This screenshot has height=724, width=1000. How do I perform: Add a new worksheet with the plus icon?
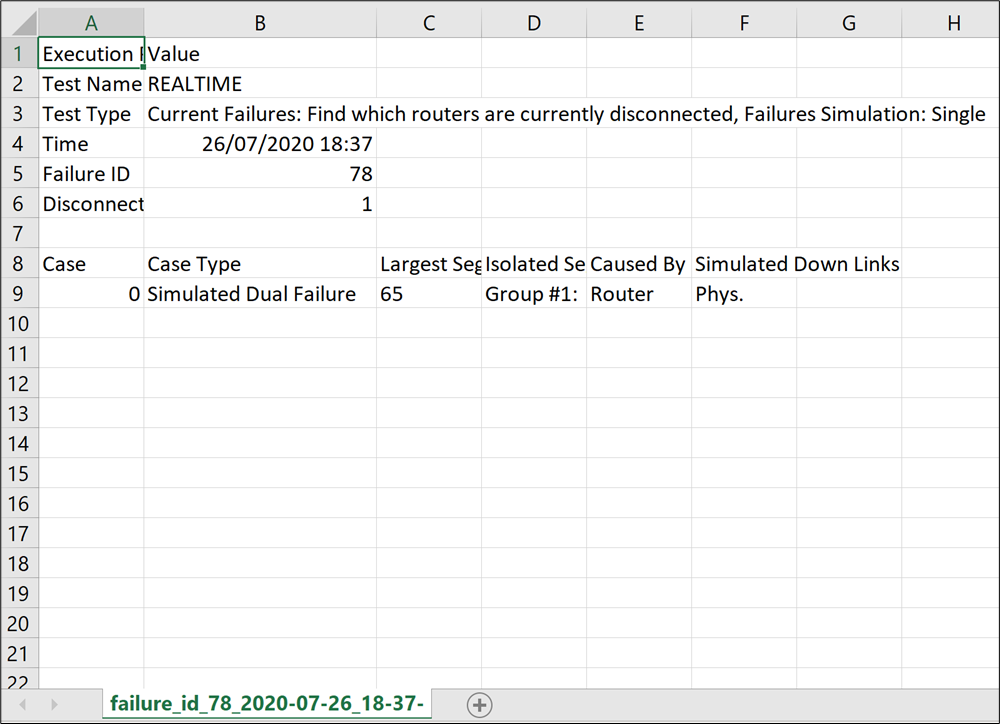coord(479,704)
